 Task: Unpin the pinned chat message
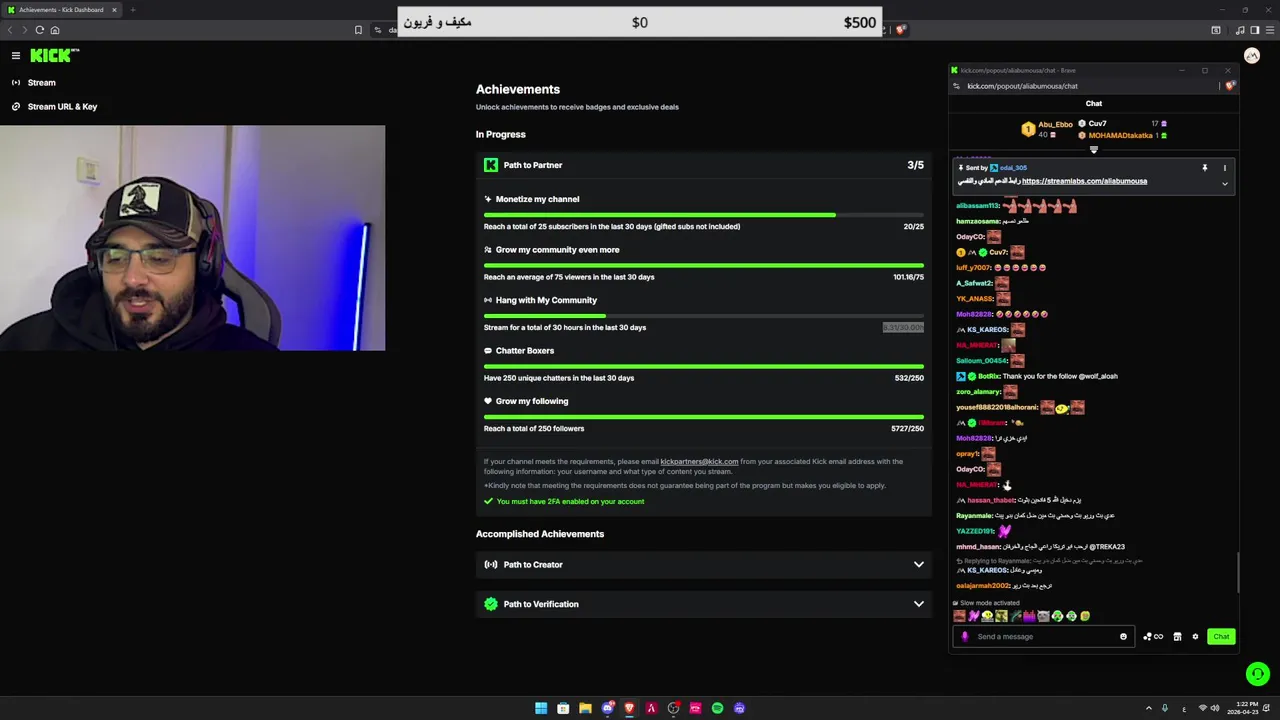[1204, 168]
